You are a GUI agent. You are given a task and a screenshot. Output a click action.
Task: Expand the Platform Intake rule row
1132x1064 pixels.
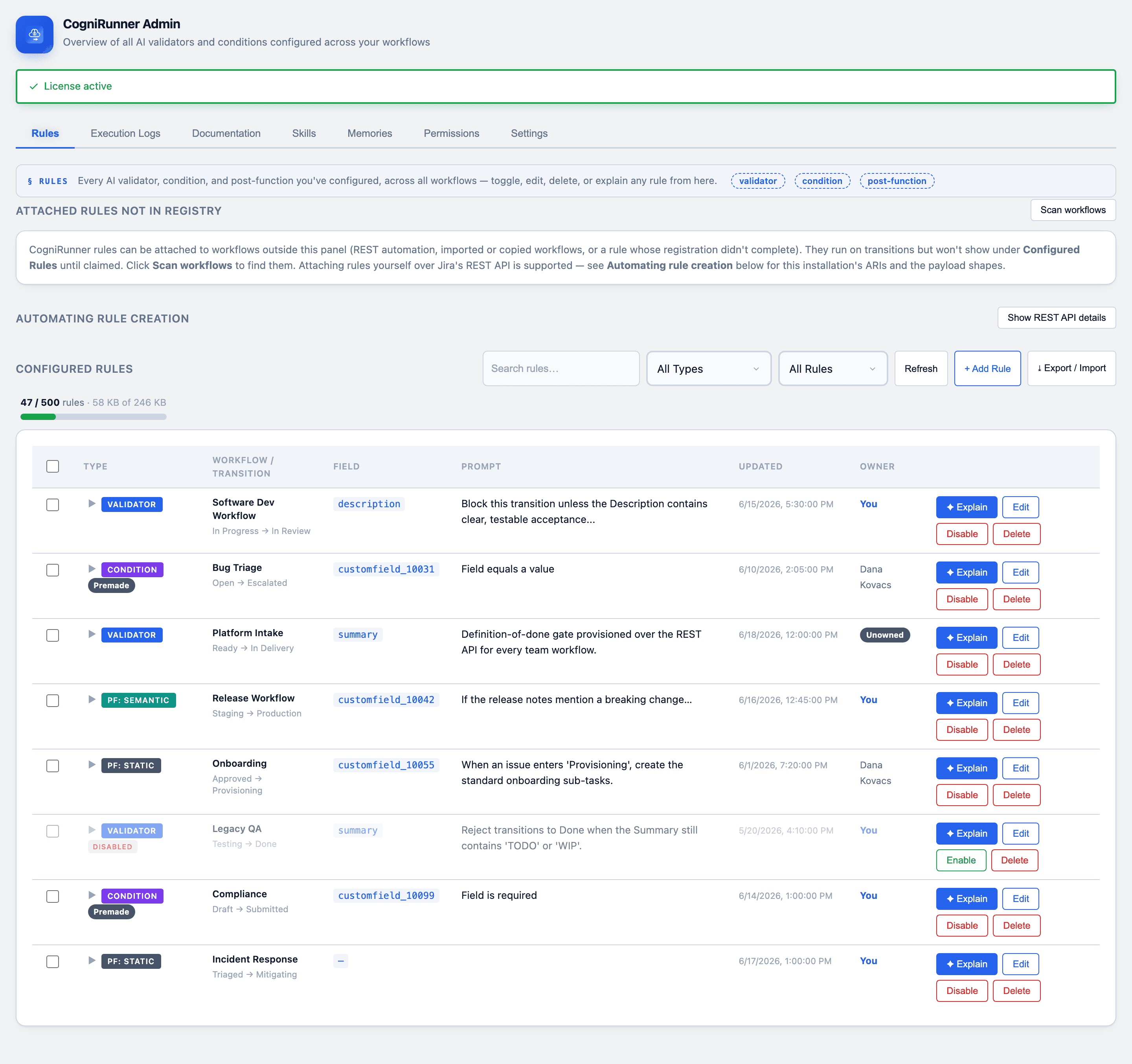(92, 634)
